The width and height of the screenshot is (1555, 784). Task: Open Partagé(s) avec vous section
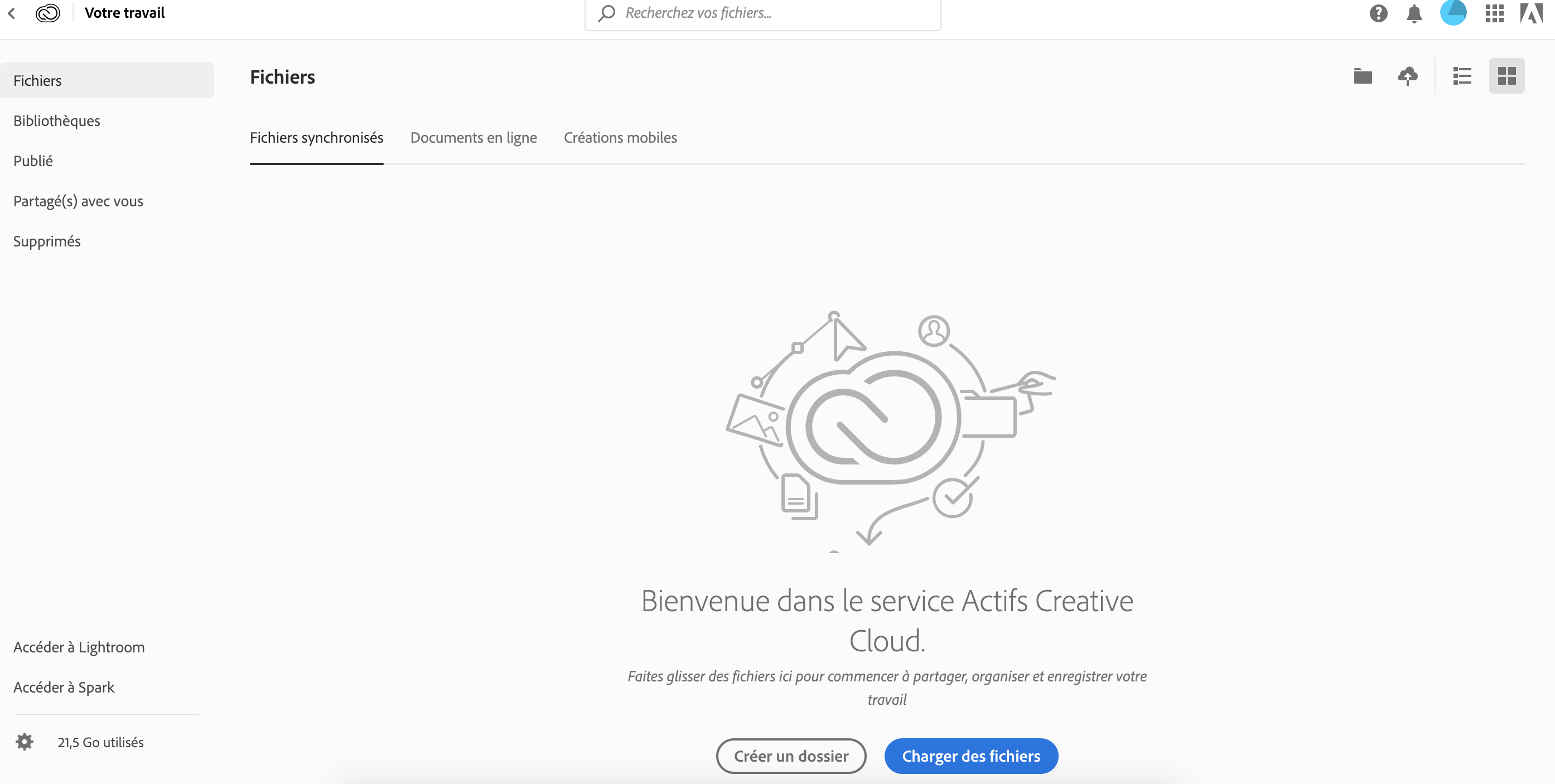(x=79, y=202)
